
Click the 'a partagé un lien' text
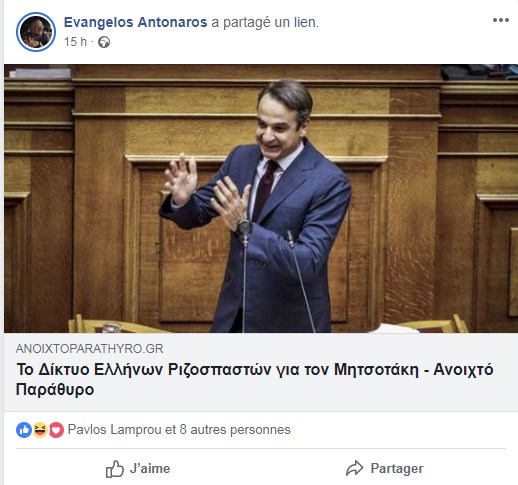tap(265, 22)
